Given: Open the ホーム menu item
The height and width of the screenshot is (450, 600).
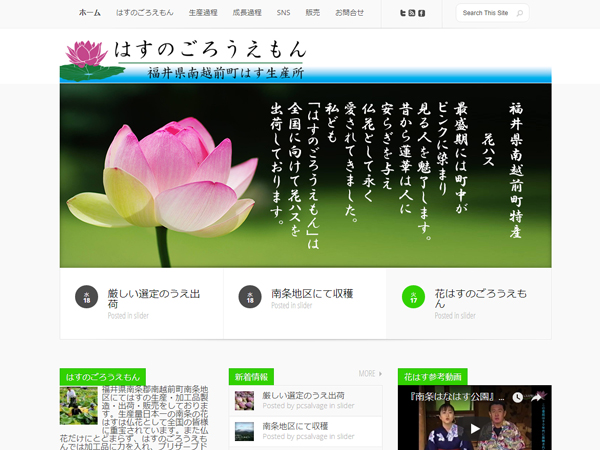Looking at the screenshot, I should (89, 13).
